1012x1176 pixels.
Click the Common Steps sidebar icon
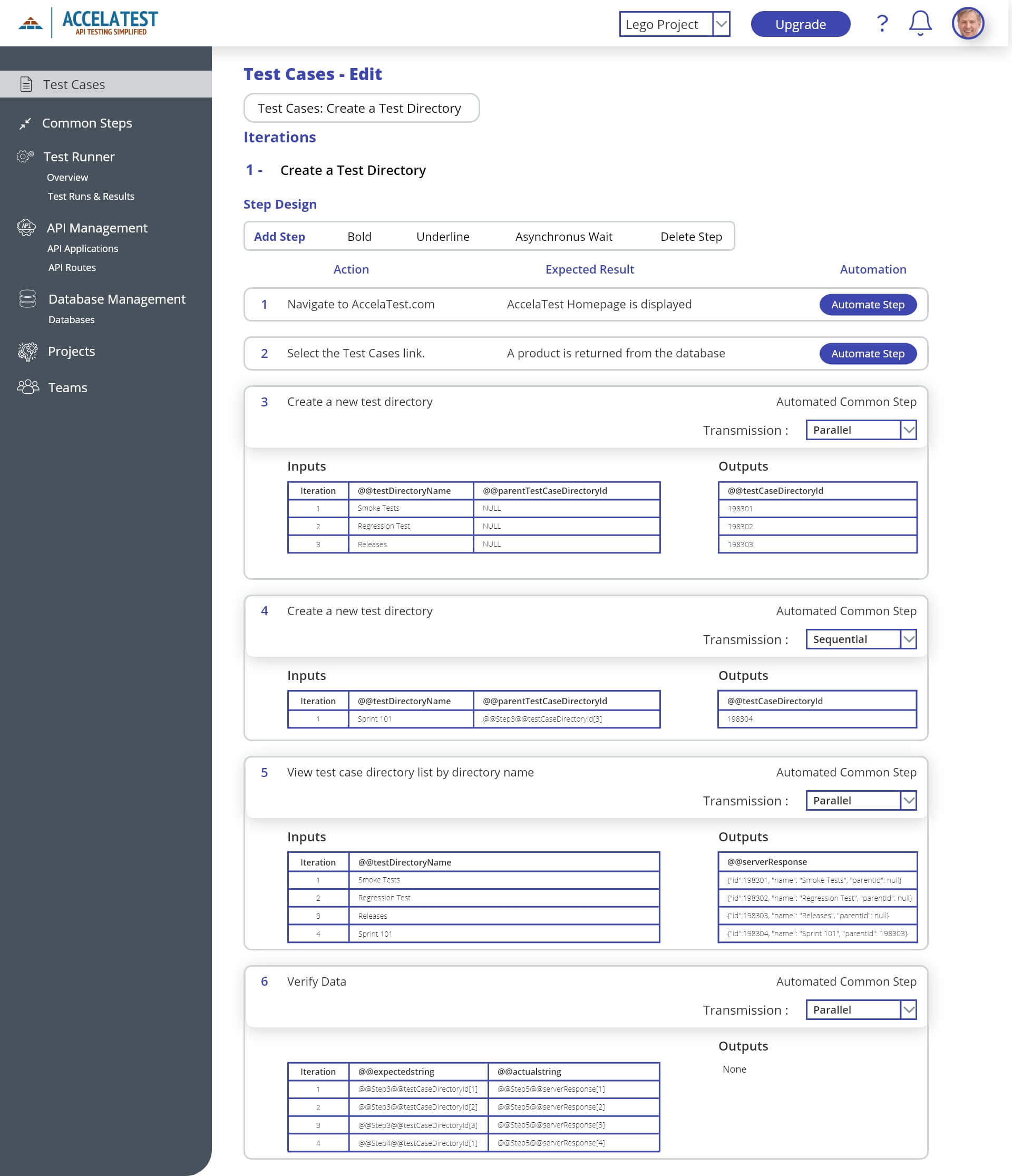click(x=26, y=123)
